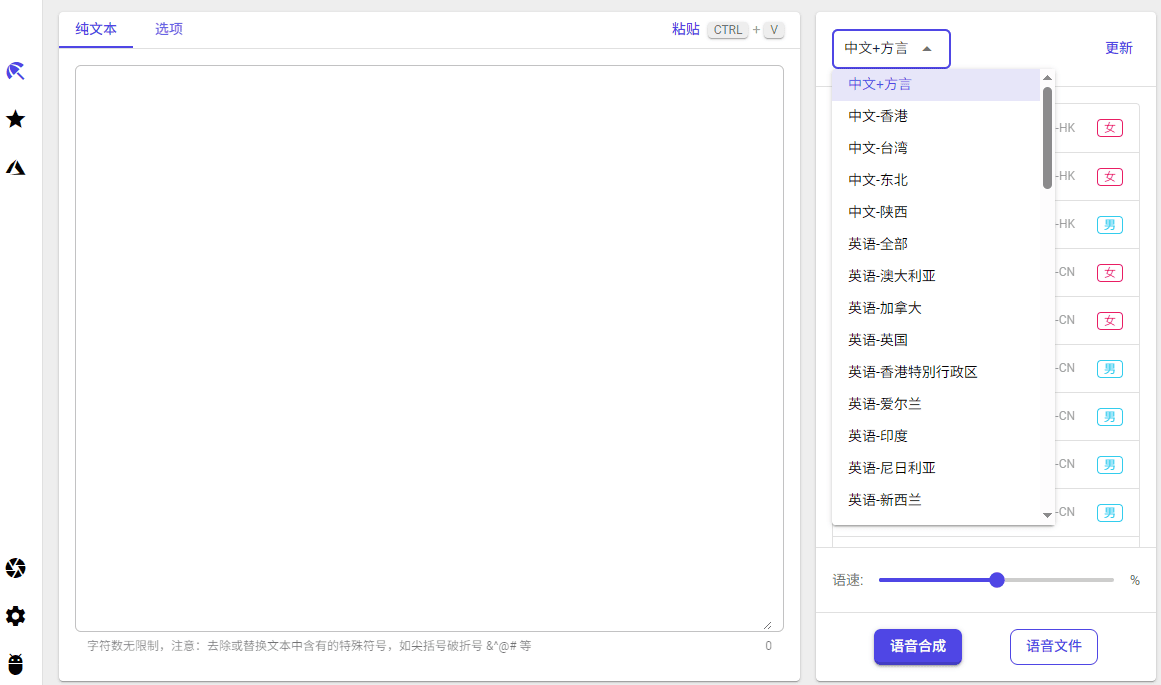Open settings via the gear icon
Viewport: 1161px width, 685px height.
[16, 616]
